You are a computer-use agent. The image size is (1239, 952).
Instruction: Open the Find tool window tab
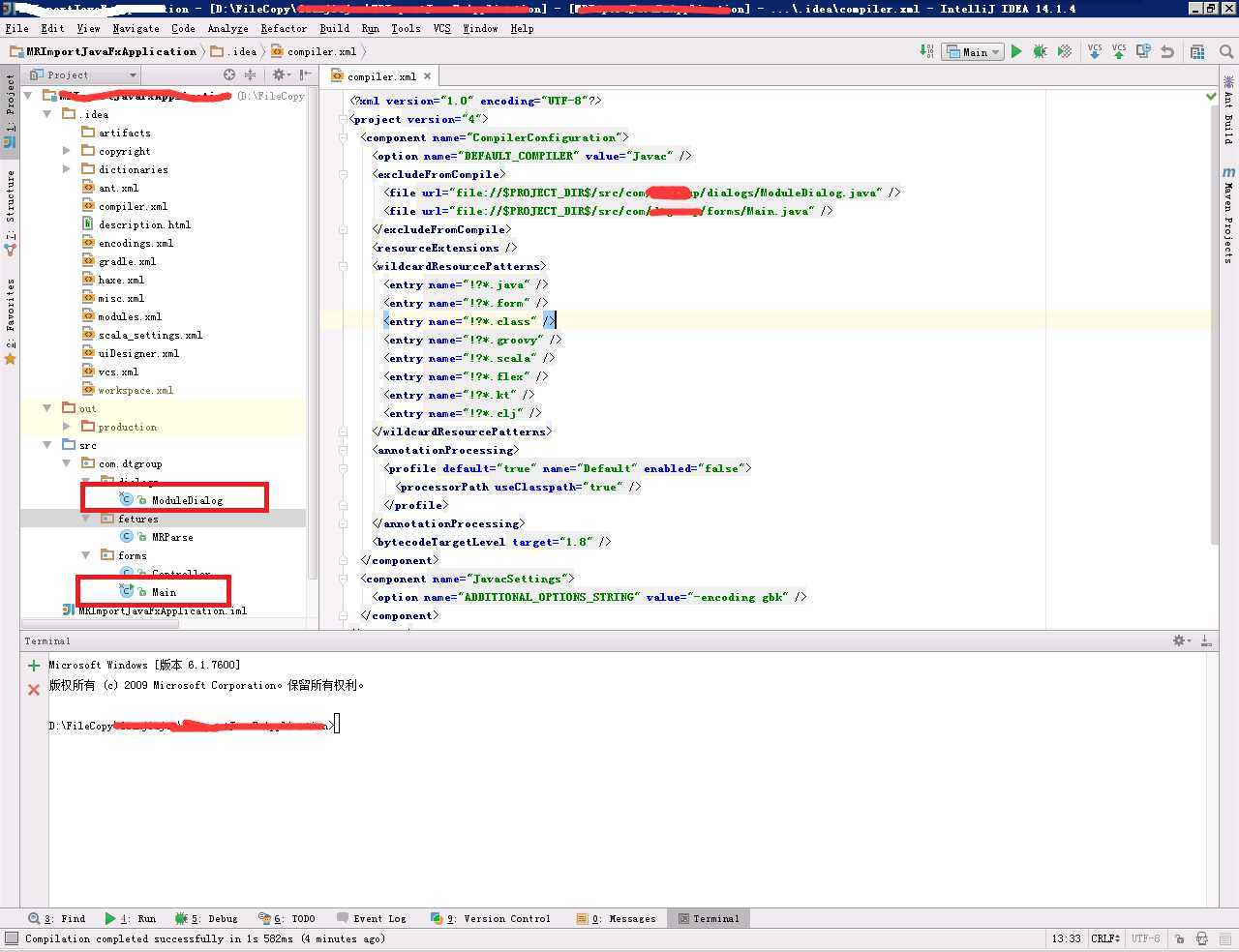click(57, 918)
